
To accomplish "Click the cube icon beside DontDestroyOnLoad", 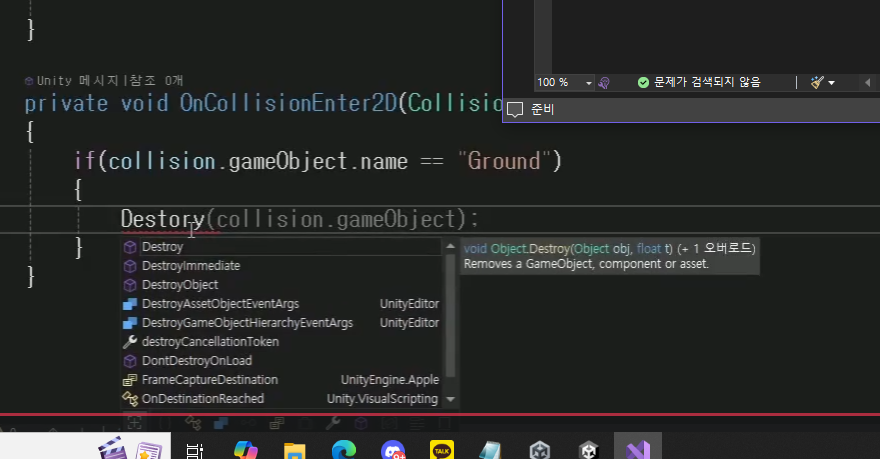I will (130, 361).
